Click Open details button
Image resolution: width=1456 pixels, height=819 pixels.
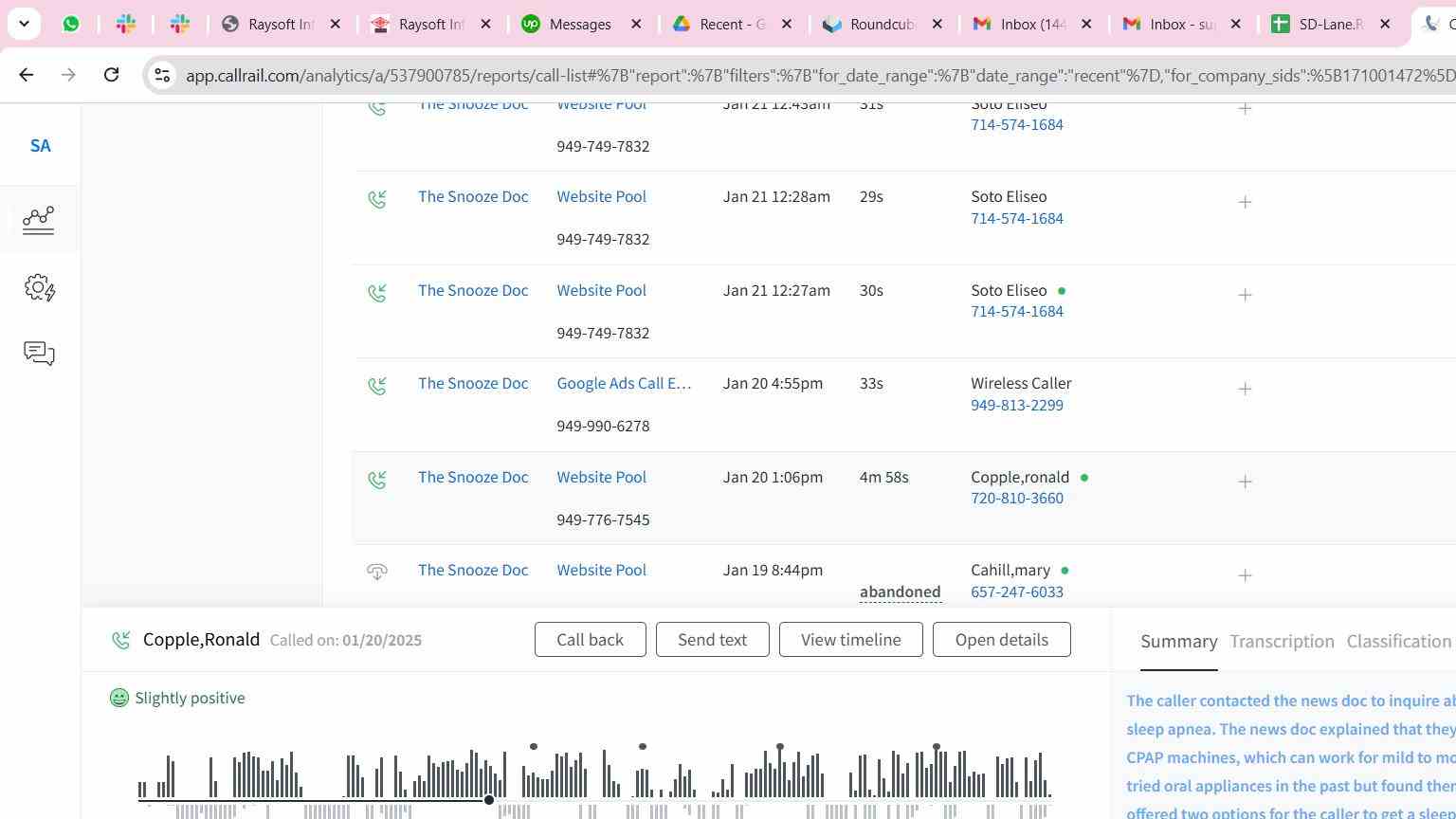(x=1001, y=640)
